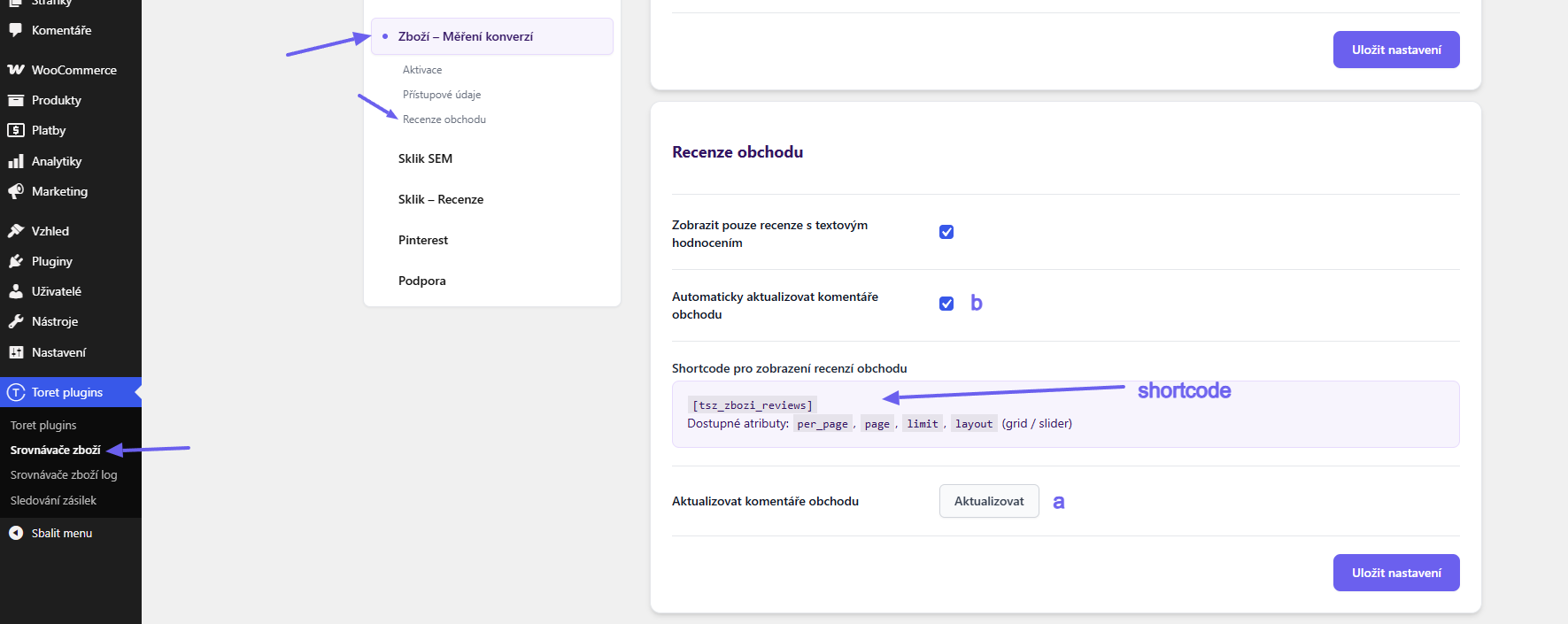Open the Nástroje menu
Image resolution: width=1568 pixels, height=624 pixels.
[55, 321]
